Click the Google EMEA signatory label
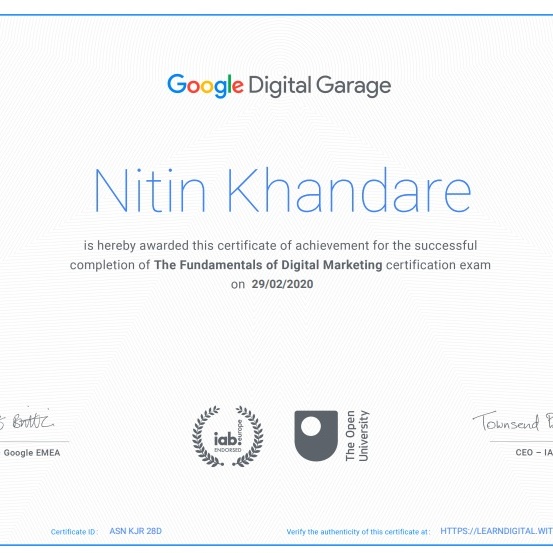This screenshot has height=553, width=553. [x=32, y=452]
